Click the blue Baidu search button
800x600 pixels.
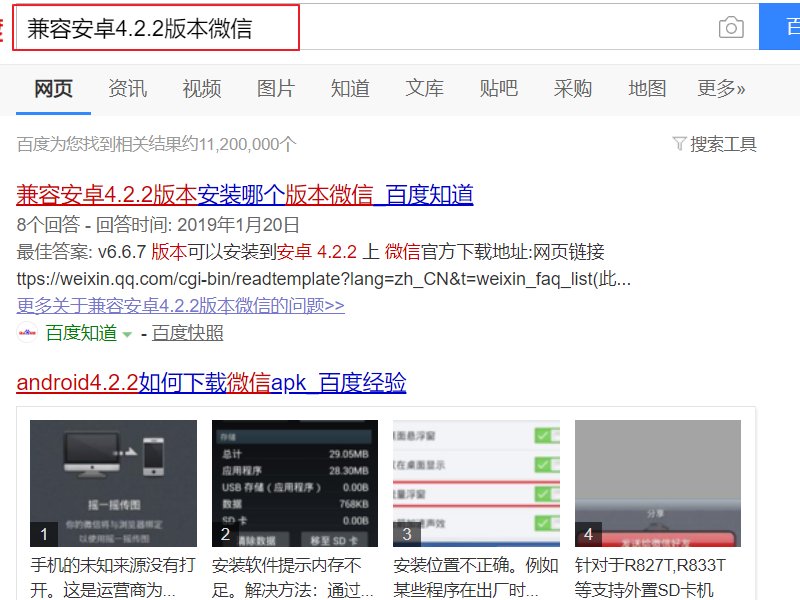click(x=785, y=28)
